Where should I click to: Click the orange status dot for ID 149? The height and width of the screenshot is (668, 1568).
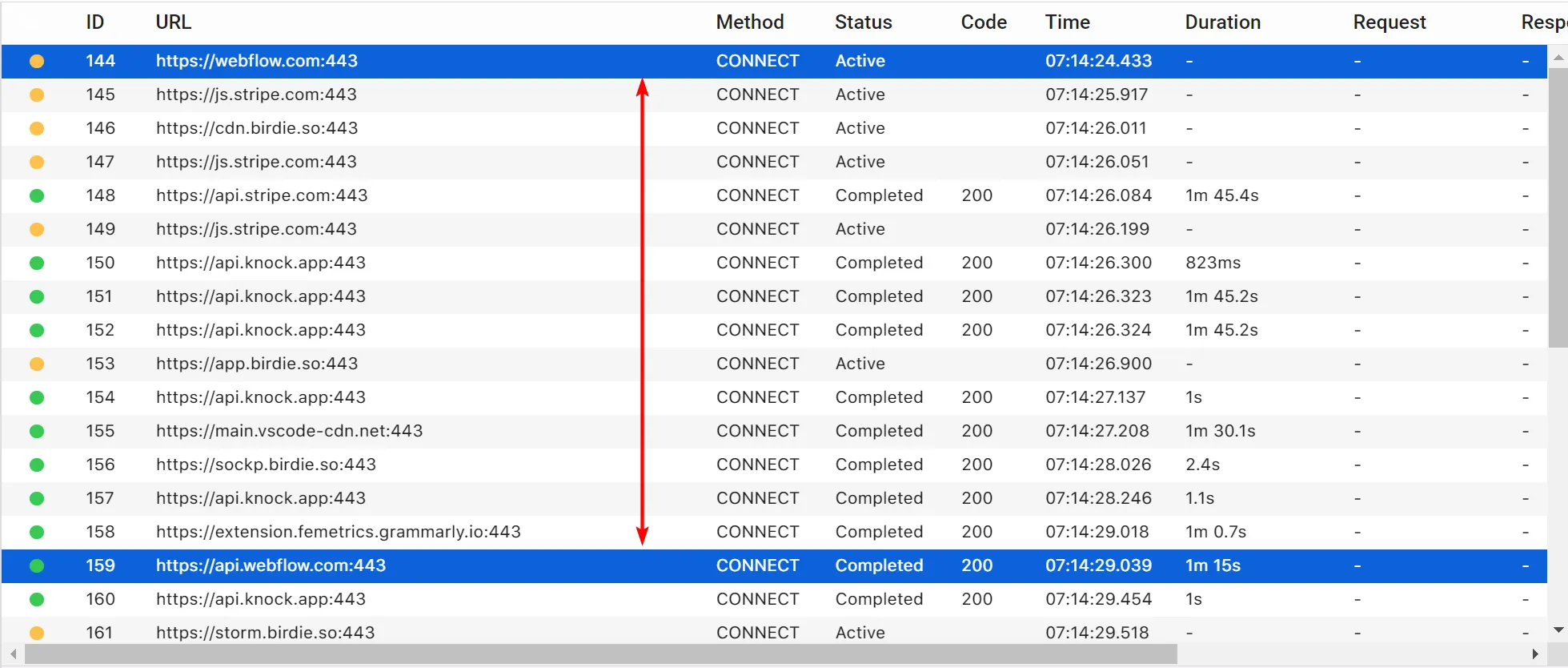coord(37,229)
